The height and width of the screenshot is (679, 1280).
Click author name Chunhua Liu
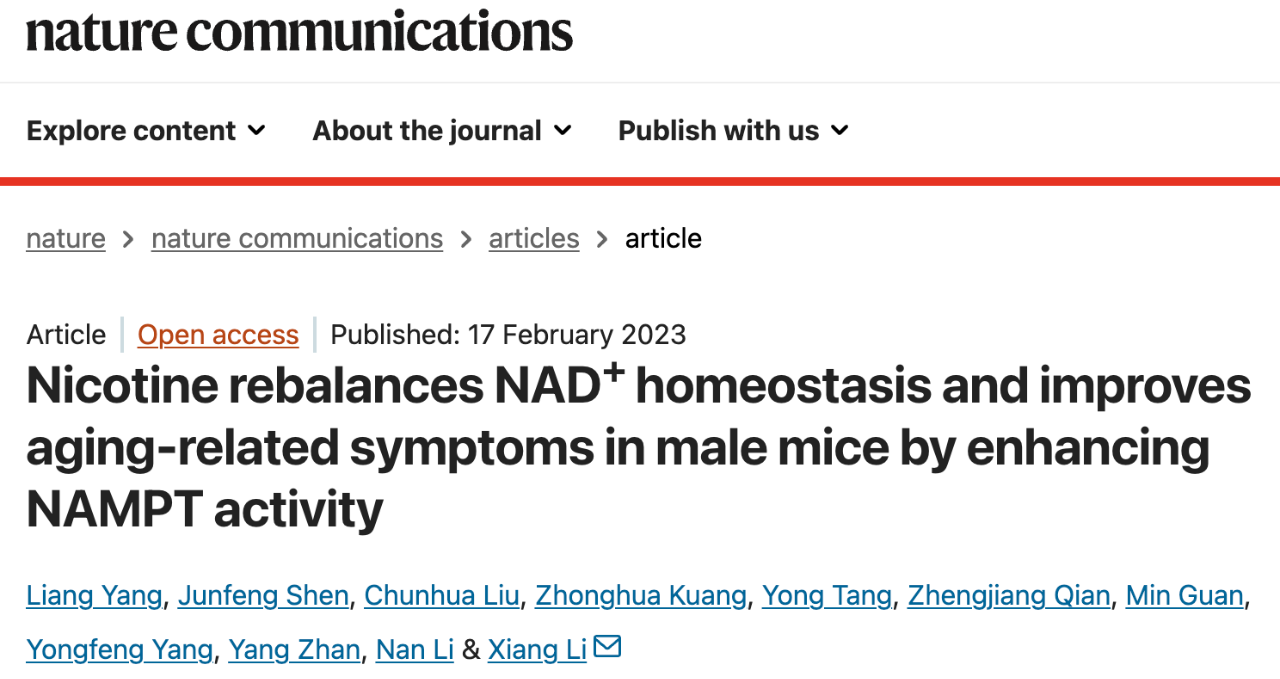(442, 596)
